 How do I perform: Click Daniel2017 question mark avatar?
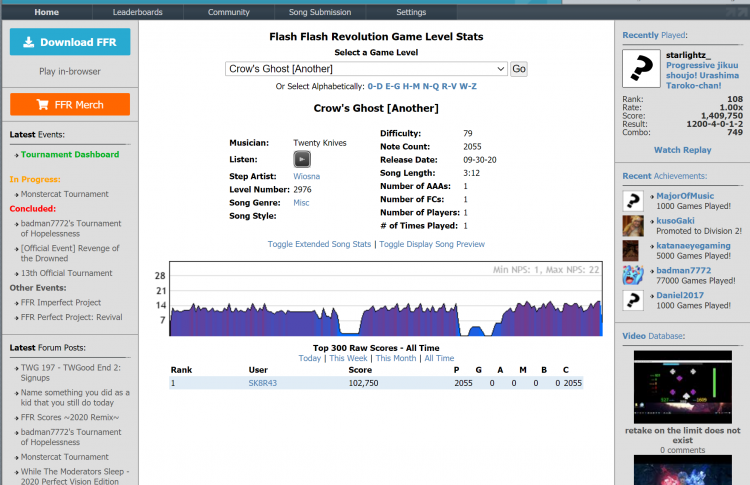632,300
